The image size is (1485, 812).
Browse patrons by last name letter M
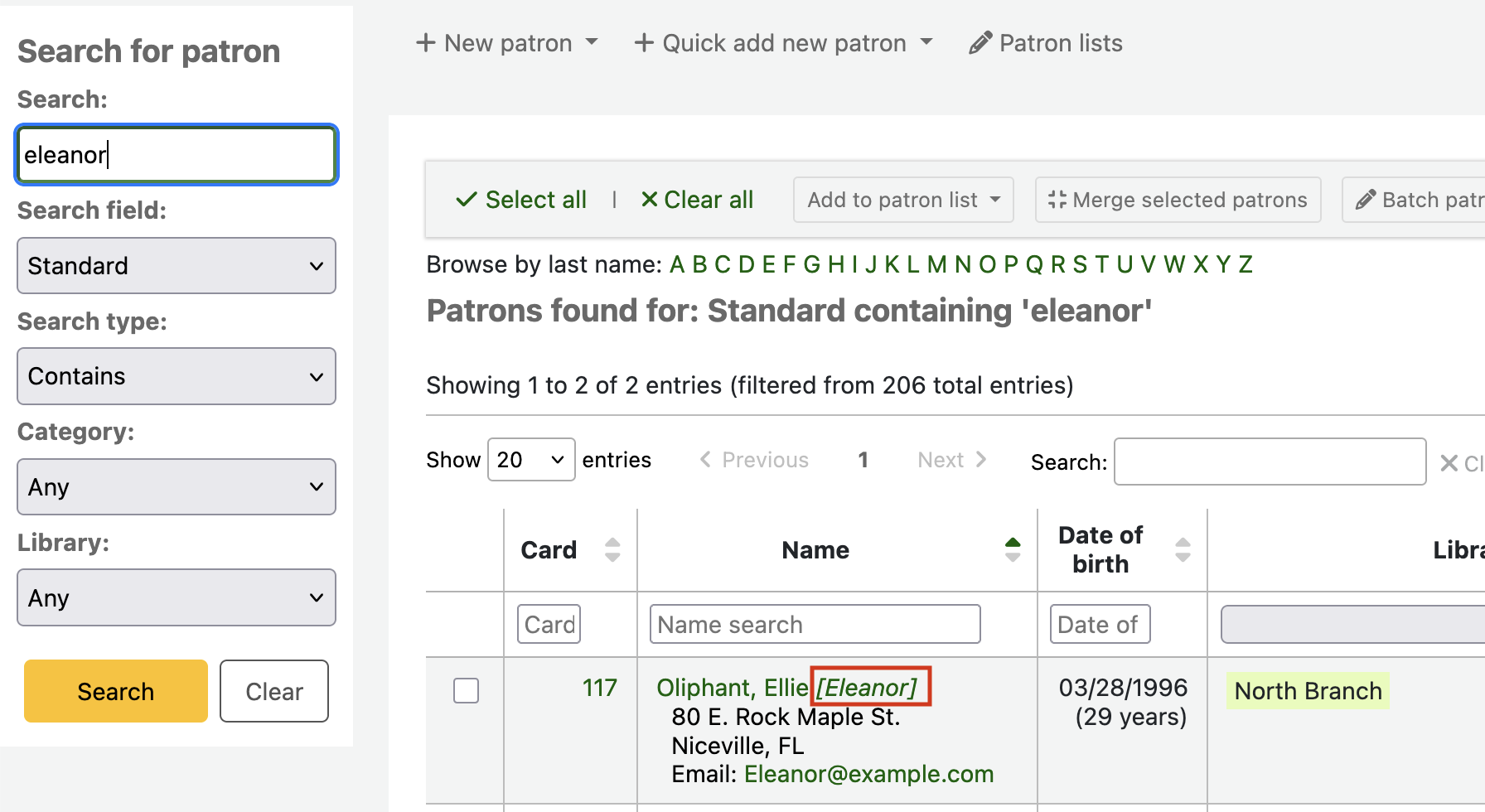tap(936, 264)
